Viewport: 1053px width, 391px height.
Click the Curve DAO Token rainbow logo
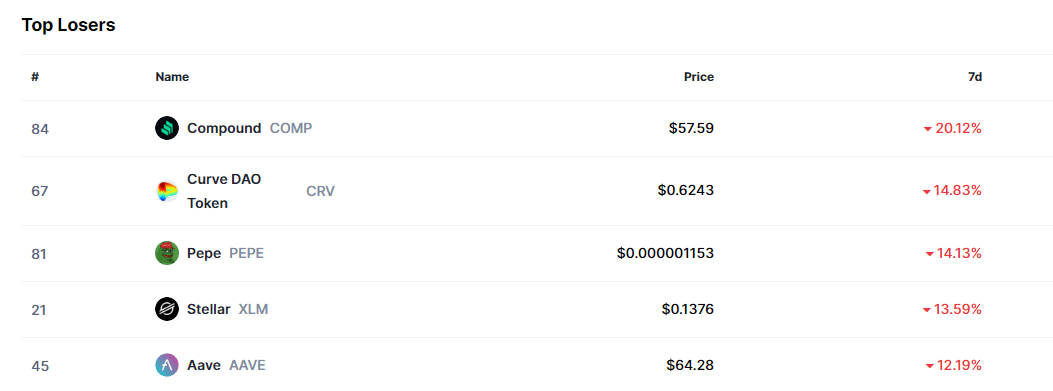tap(167, 191)
